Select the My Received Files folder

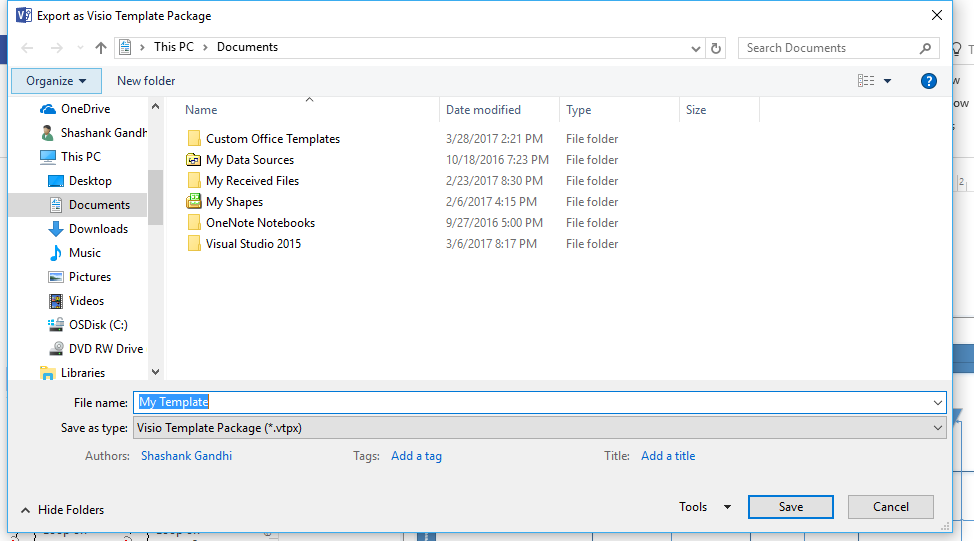pyautogui.click(x=252, y=181)
